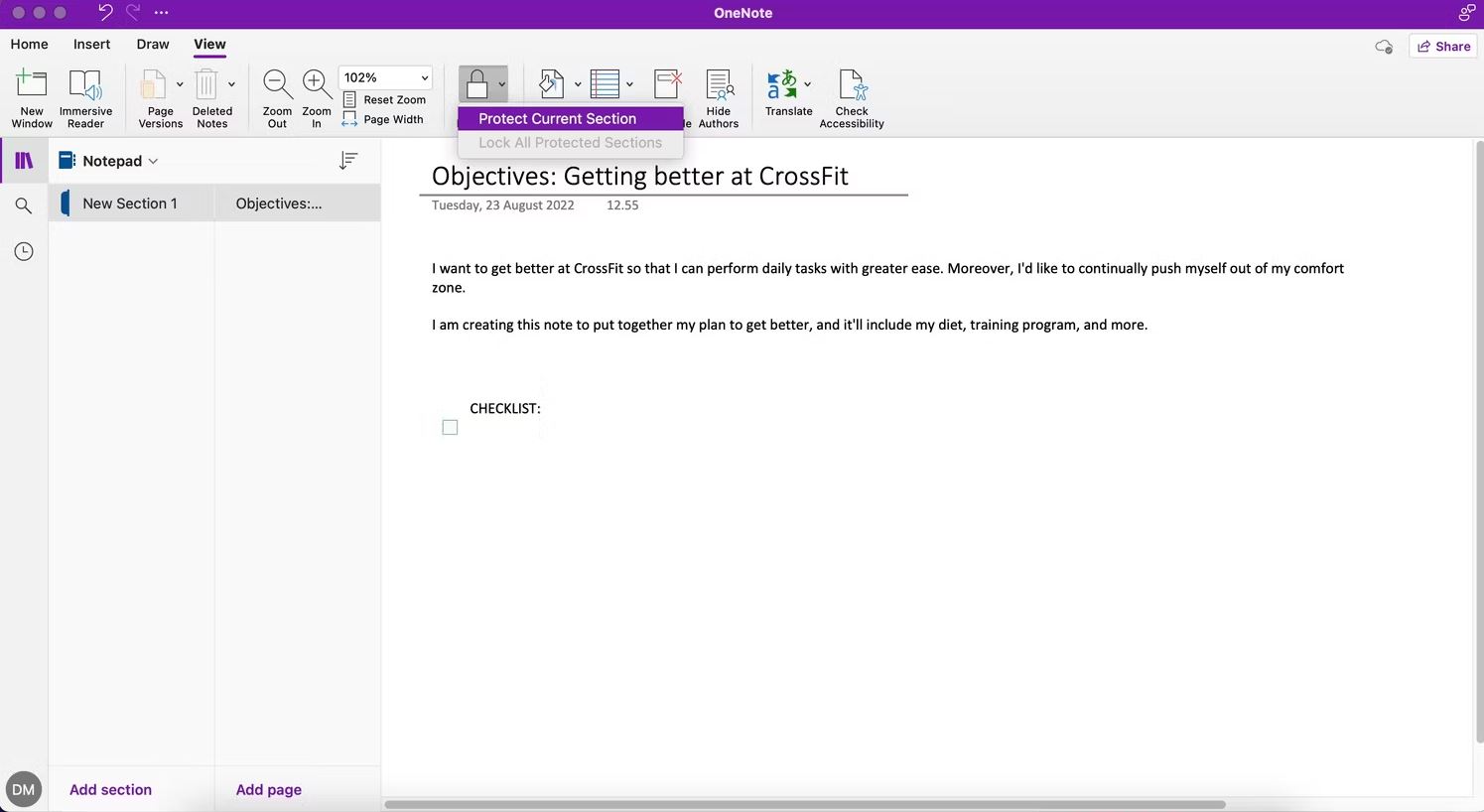This screenshot has width=1484, height=812.
Task: Click Hide Authors
Action: pyautogui.click(x=719, y=97)
